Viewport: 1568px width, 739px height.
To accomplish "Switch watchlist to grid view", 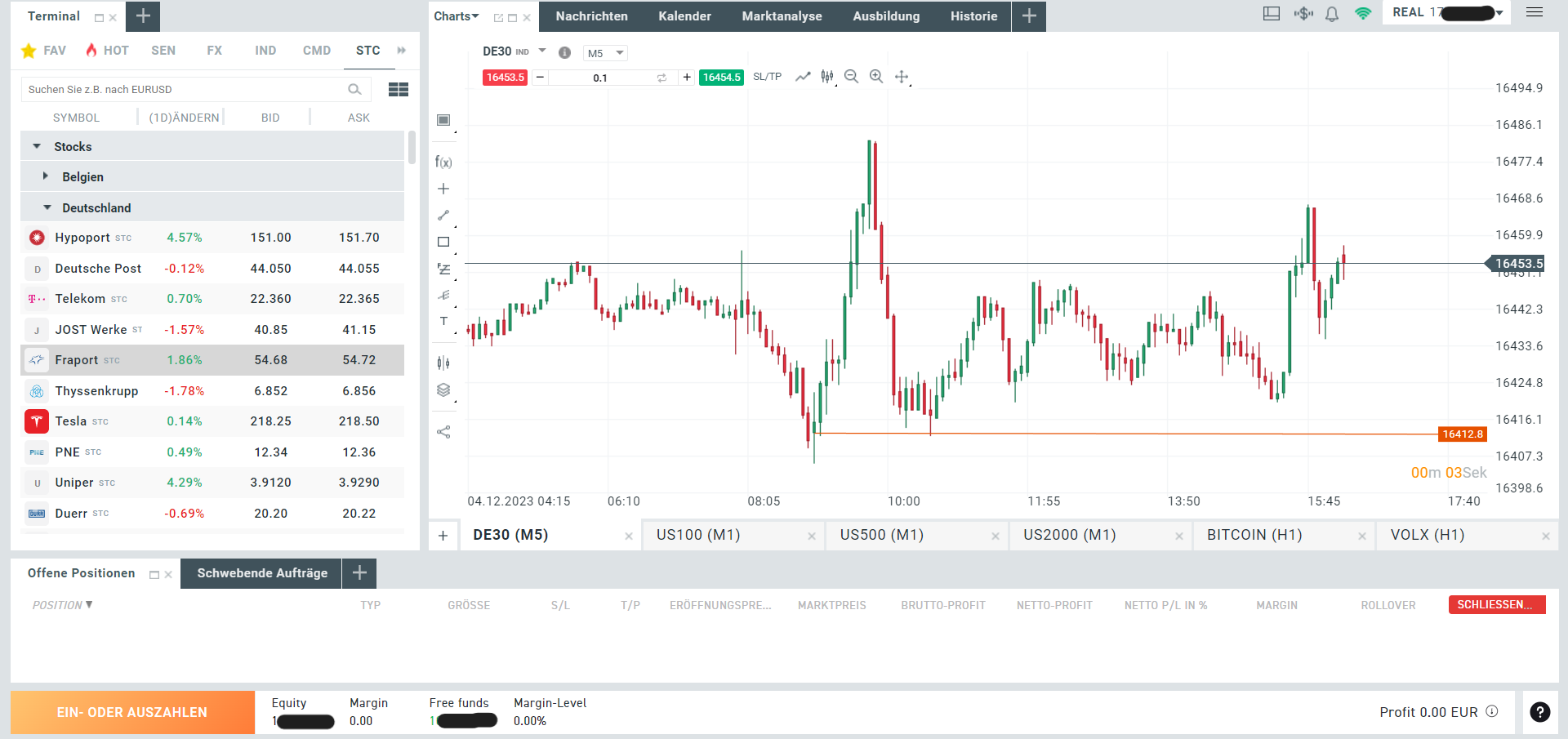I will click(399, 90).
